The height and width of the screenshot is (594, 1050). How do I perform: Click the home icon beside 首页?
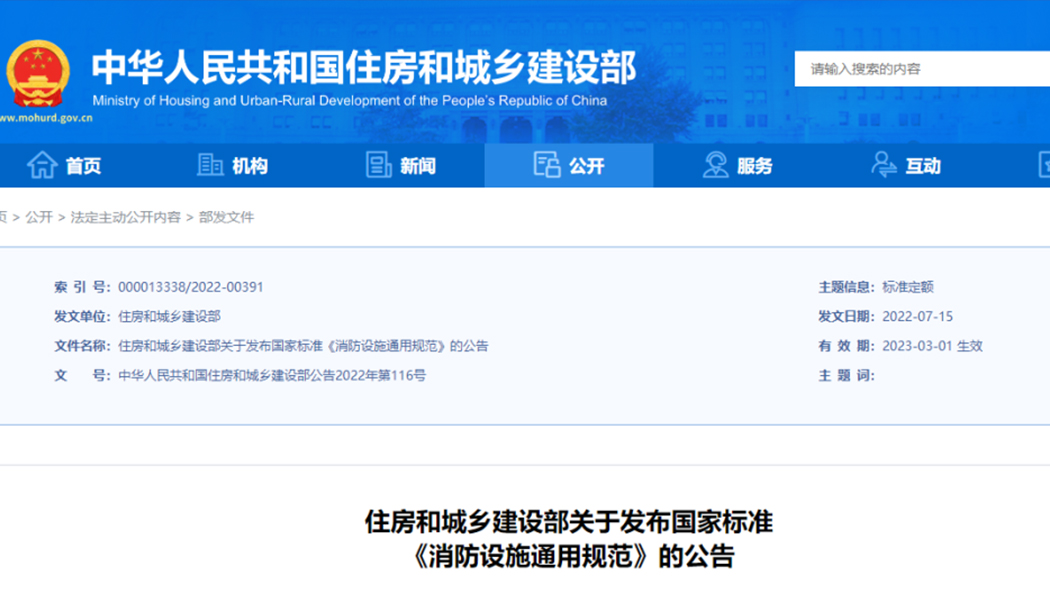pyautogui.click(x=42, y=165)
